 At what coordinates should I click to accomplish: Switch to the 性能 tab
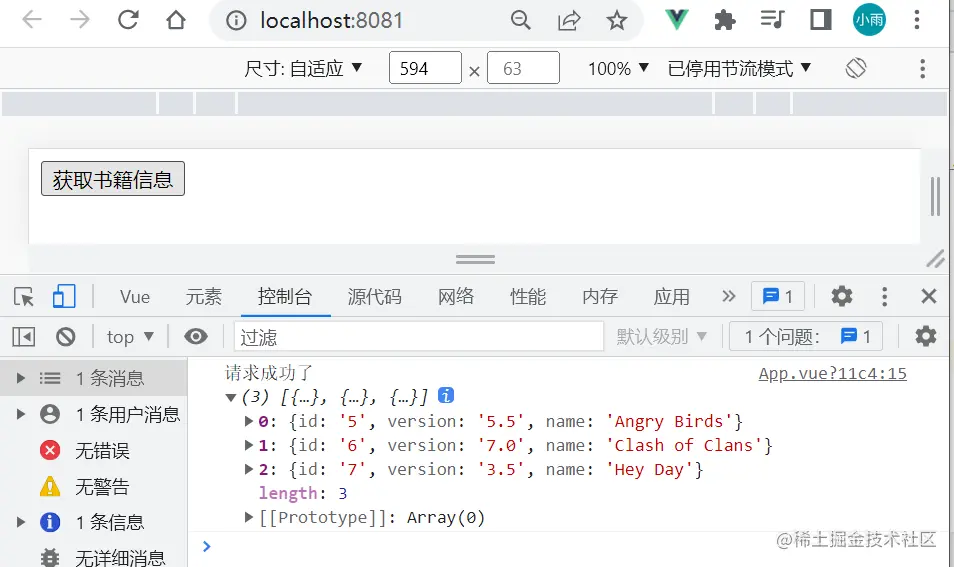click(x=528, y=297)
